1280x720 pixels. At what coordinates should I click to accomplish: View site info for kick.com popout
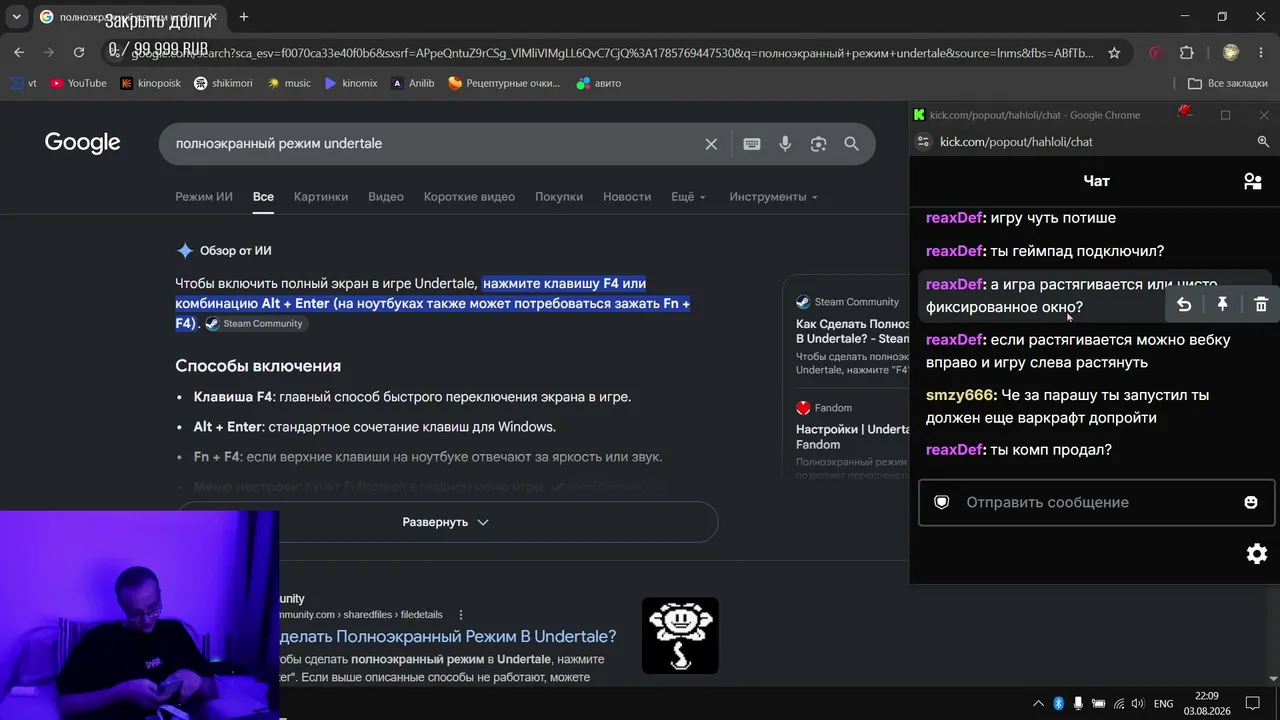tap(924, 142)
